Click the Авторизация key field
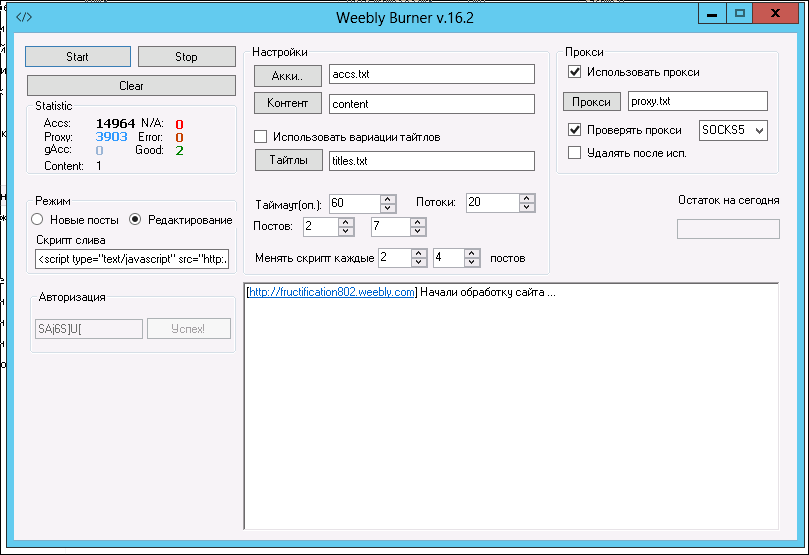Screen dimensions: 809x555 tap(89, 329)
